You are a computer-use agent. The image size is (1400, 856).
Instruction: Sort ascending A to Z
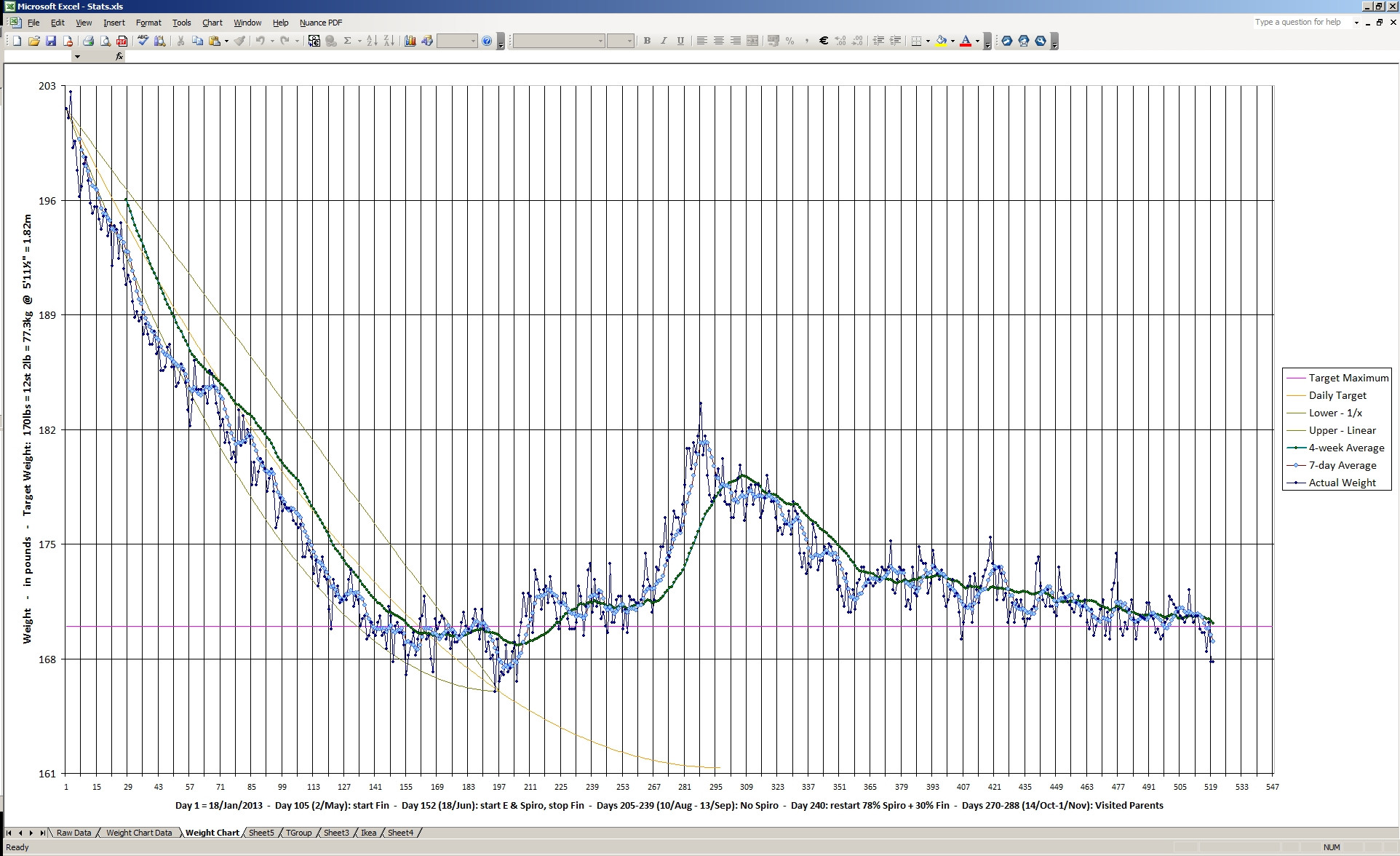pyautogui.click(x=372, y=41)
